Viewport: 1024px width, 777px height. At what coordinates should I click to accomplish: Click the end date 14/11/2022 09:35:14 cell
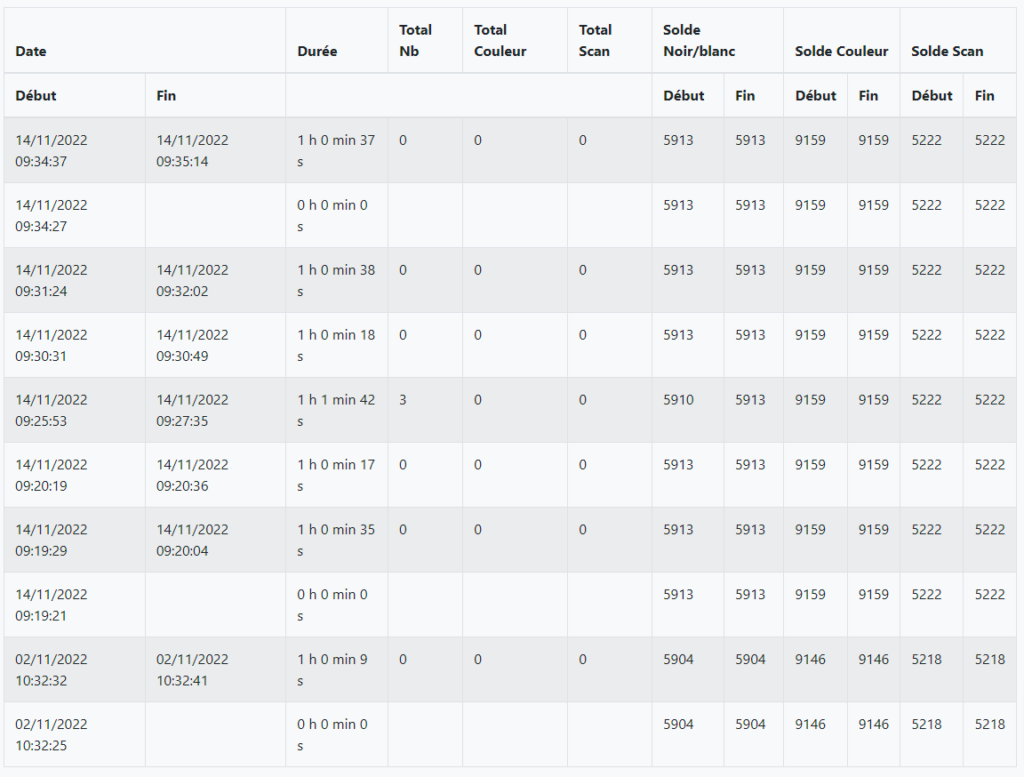pos(192,150)
